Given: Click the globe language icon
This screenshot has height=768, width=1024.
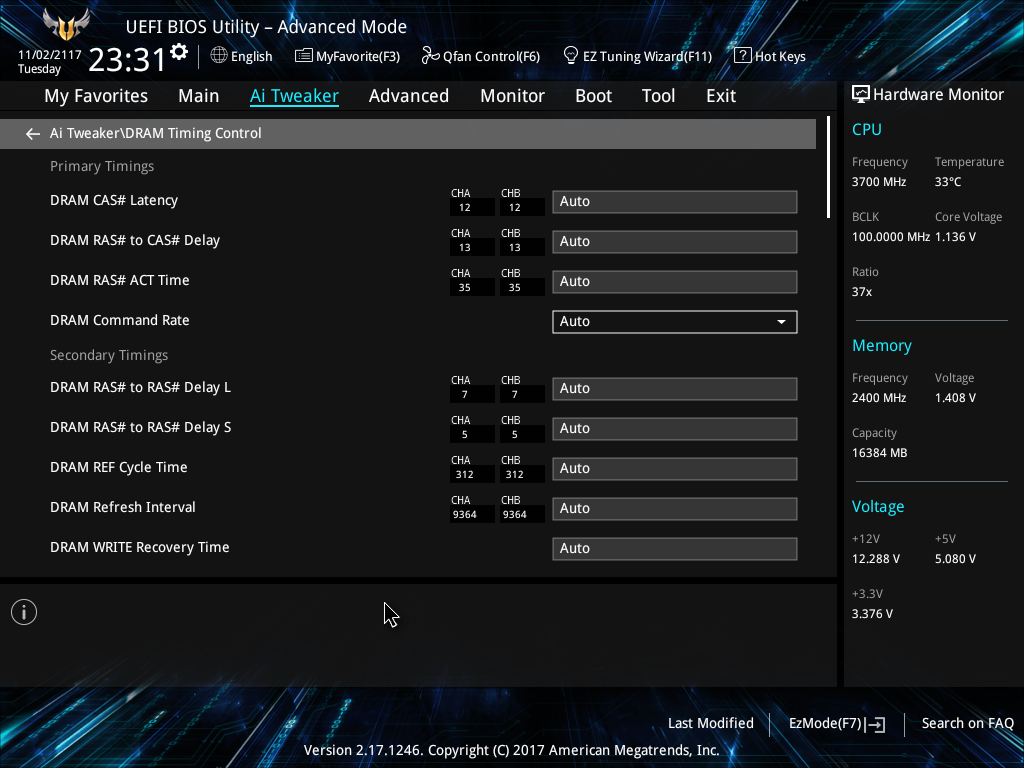Looking at the screenshot, I should click(x=219, y=56).
